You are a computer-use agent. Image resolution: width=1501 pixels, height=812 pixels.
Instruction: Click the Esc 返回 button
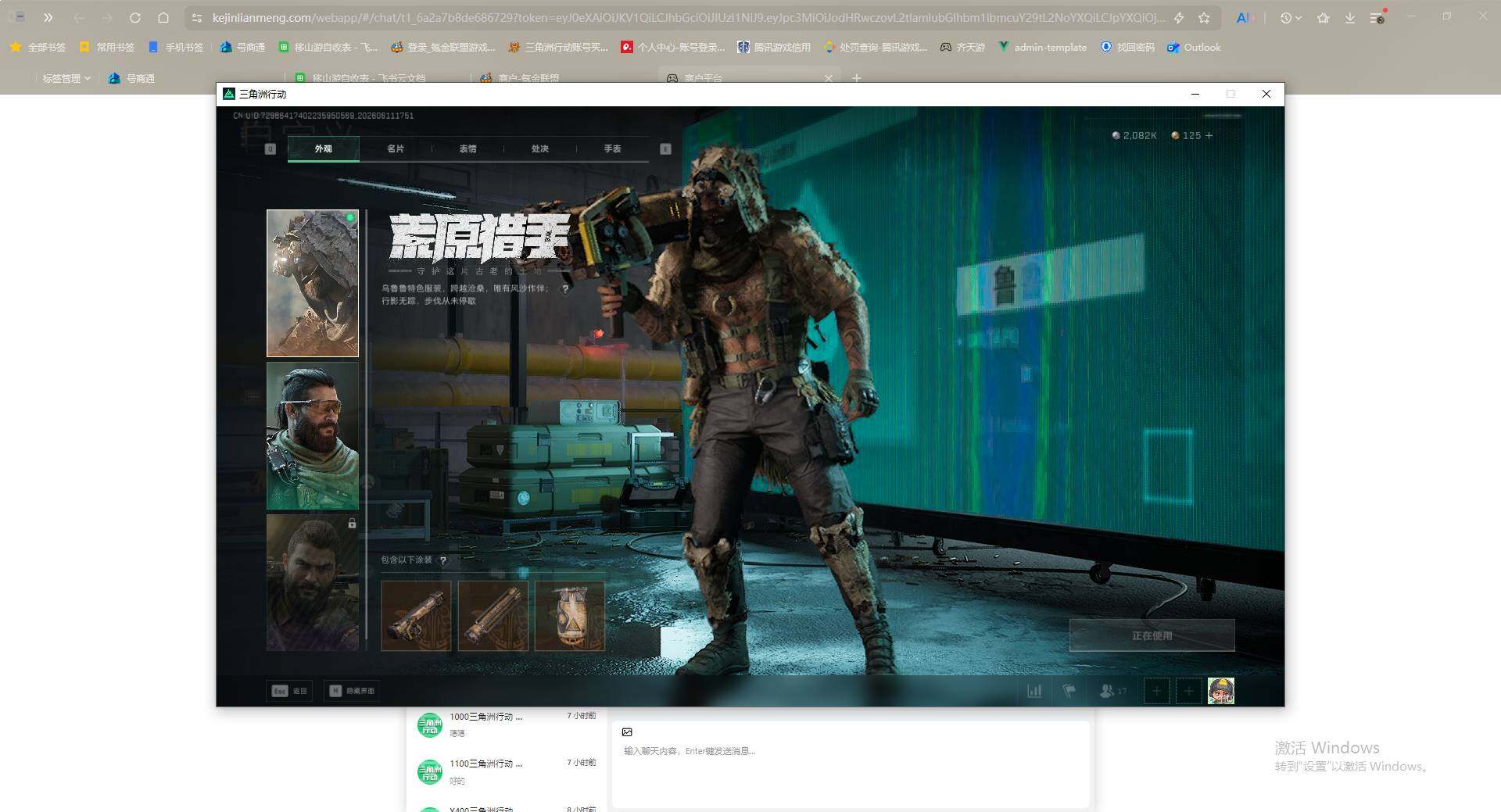pyautogui.click(x=289, y=691)
